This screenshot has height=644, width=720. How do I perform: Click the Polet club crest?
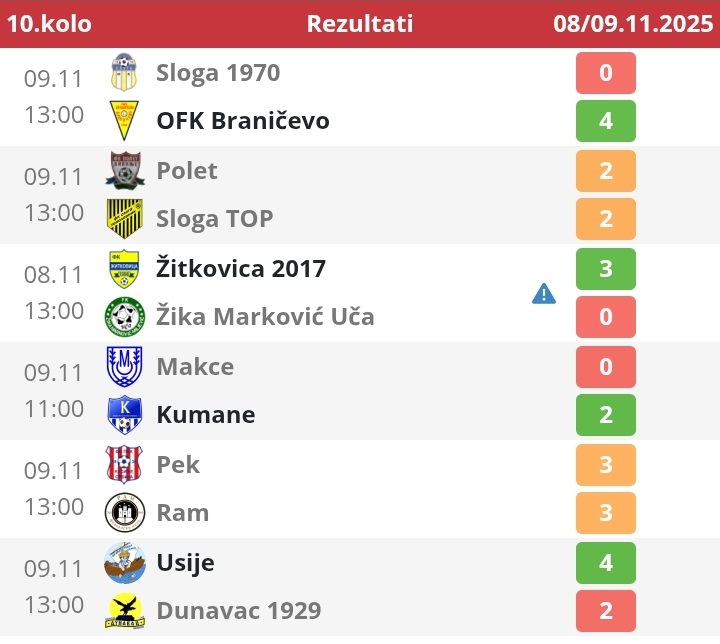click(124, 171)
